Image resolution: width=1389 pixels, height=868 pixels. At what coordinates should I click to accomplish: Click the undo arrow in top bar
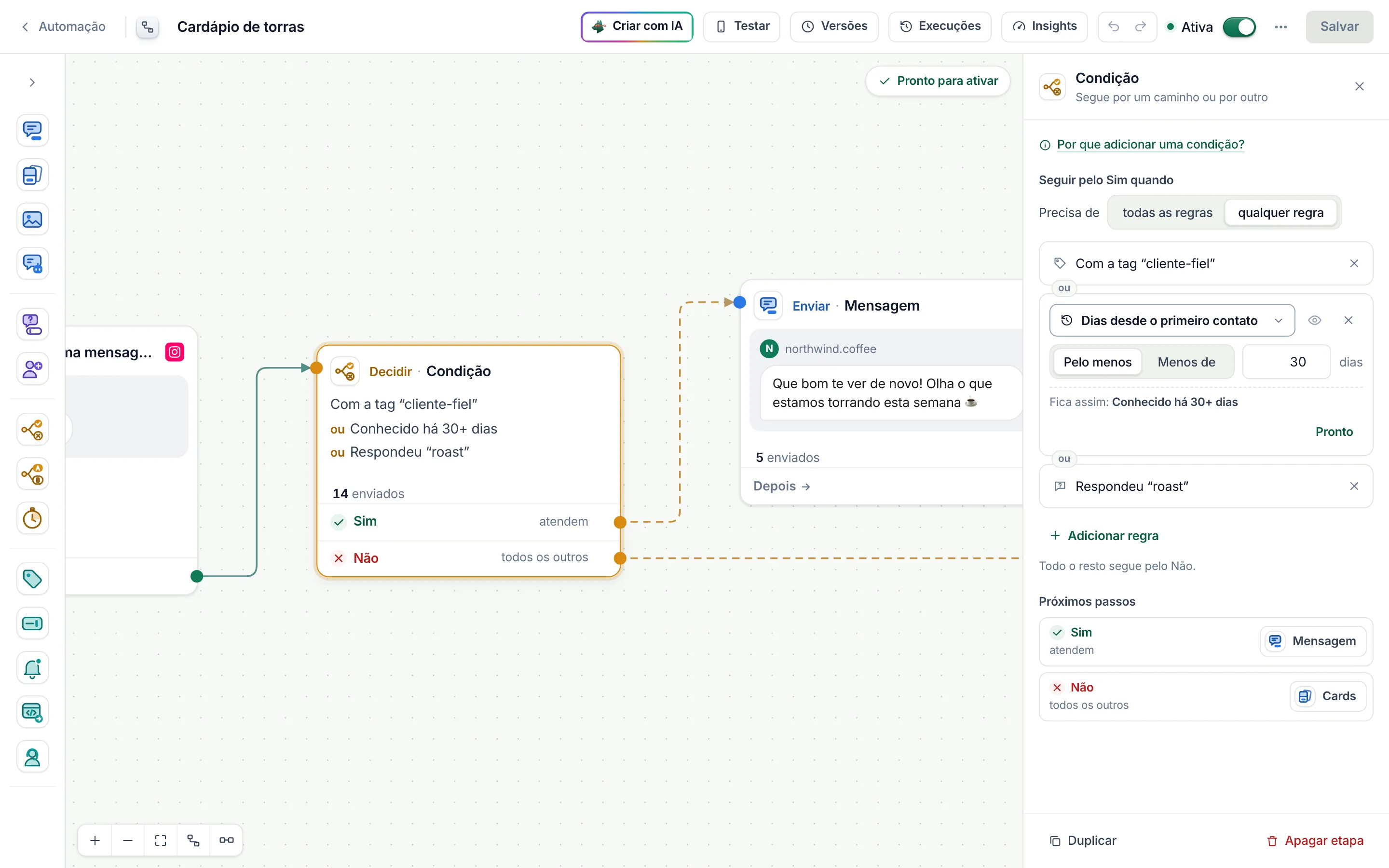[x=1114, y=27]
